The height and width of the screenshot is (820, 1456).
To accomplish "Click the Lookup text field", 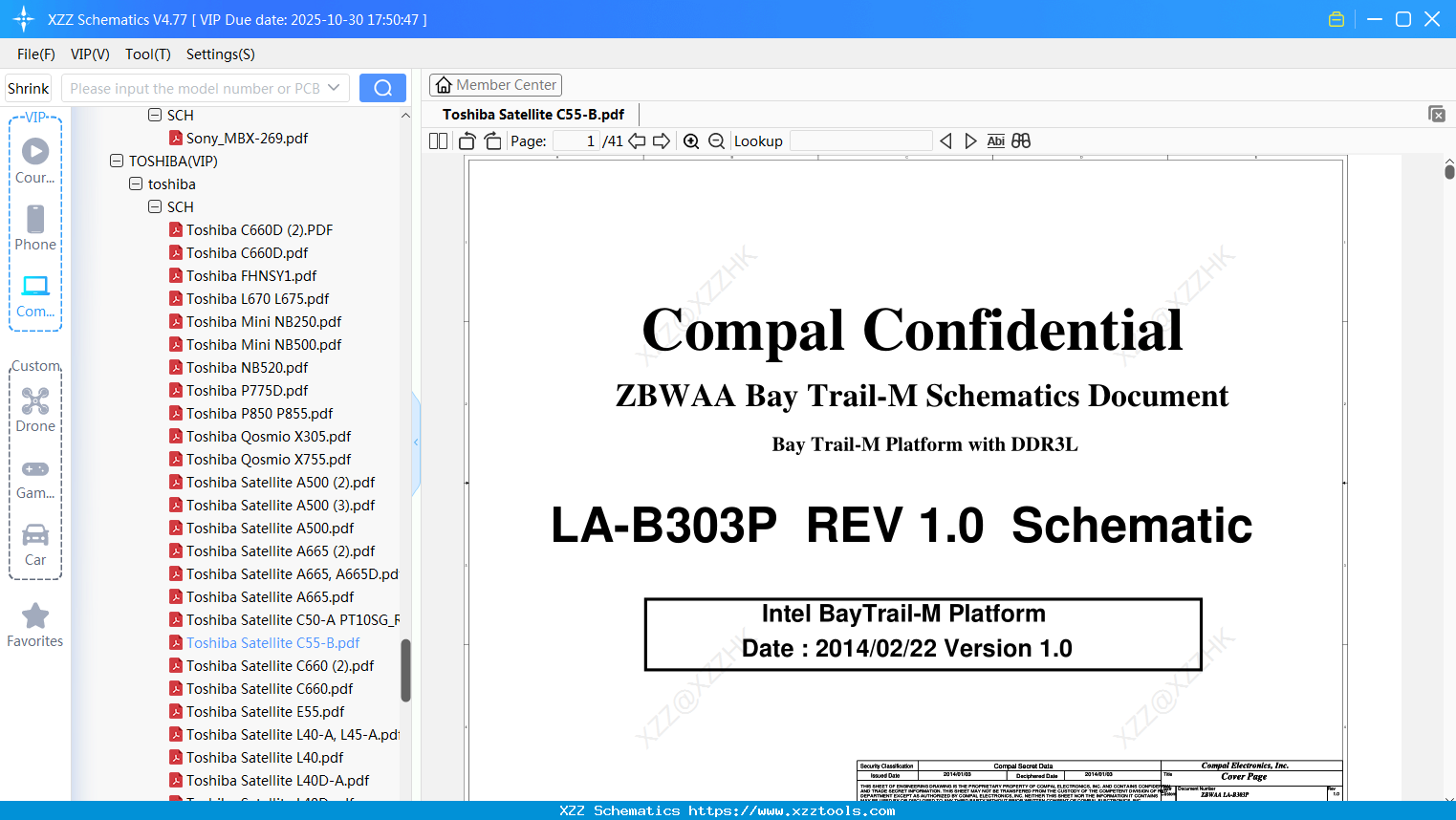I will [x=861, y=140].
